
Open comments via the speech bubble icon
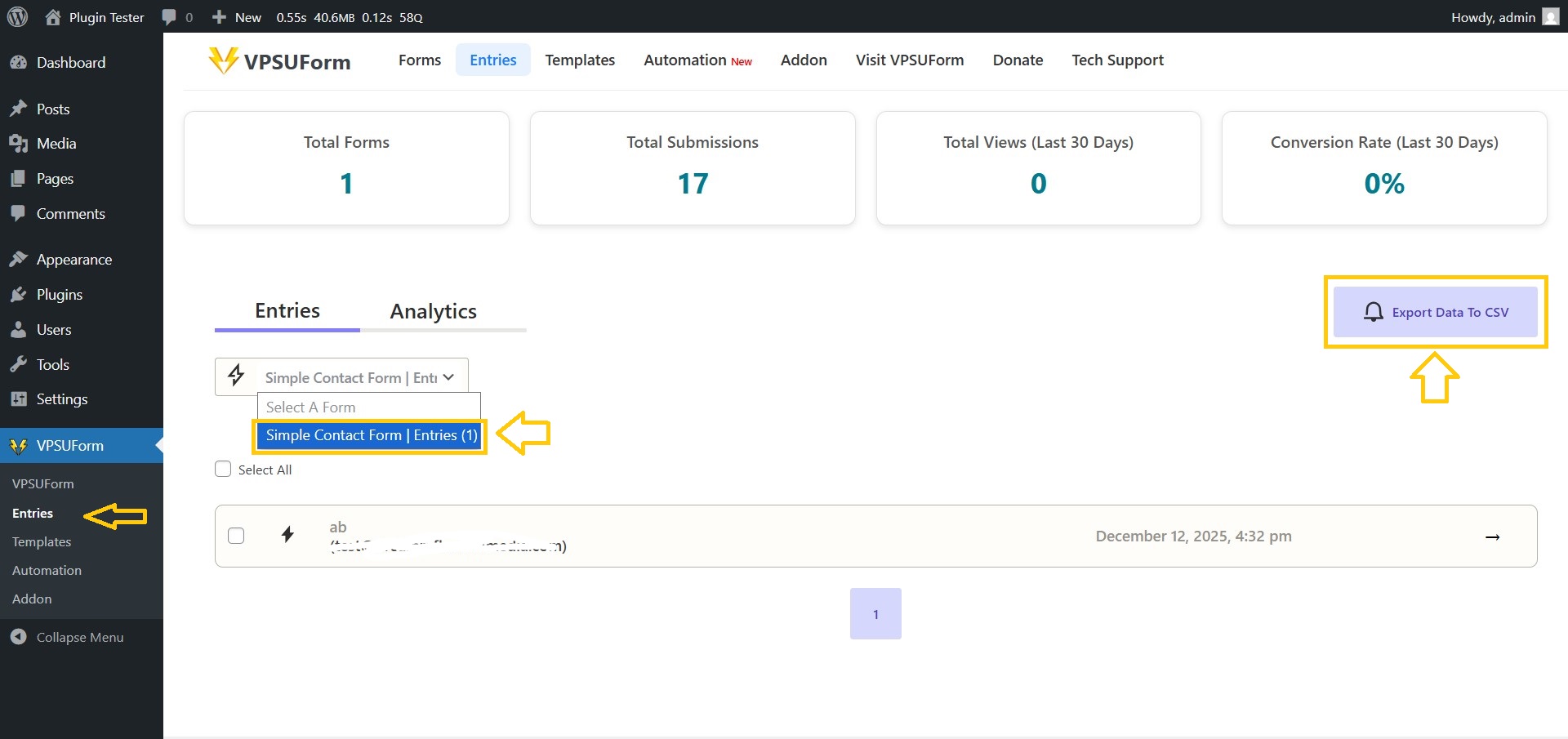point(169,16)
